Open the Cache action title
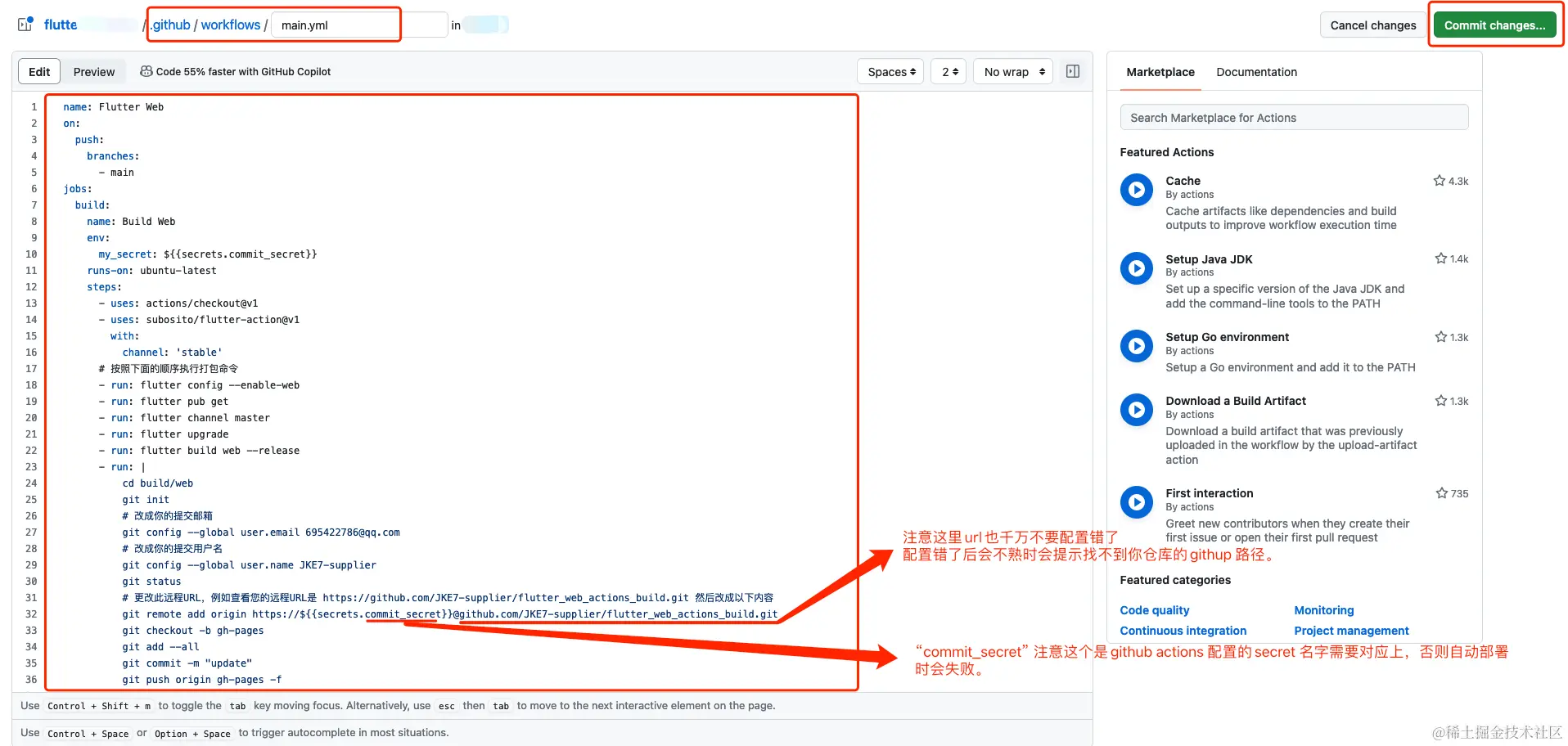1568x746 pixels. pyautogui.click(x=1183, y=181)
